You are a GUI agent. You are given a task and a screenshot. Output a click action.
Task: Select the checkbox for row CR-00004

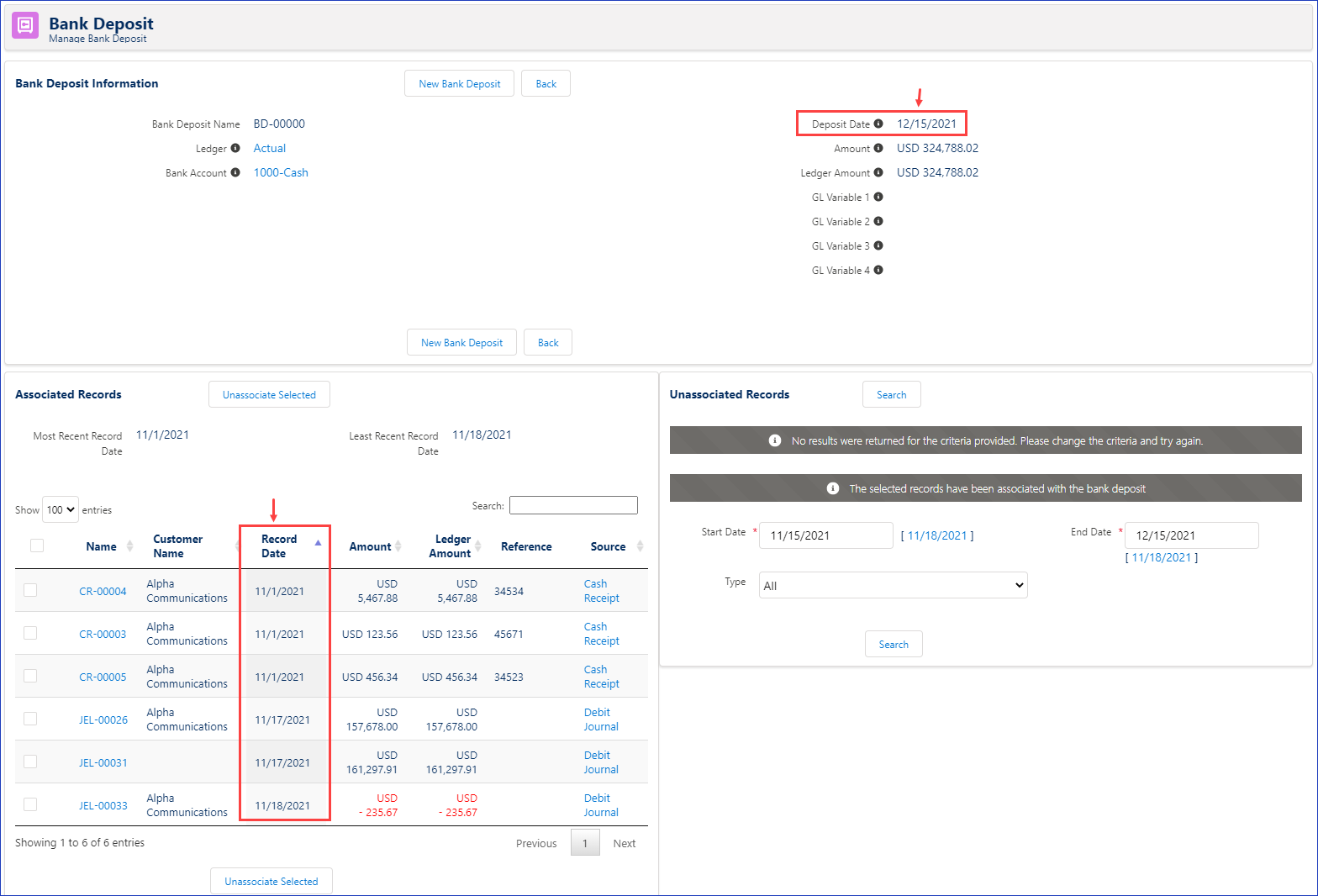(30, 590)
